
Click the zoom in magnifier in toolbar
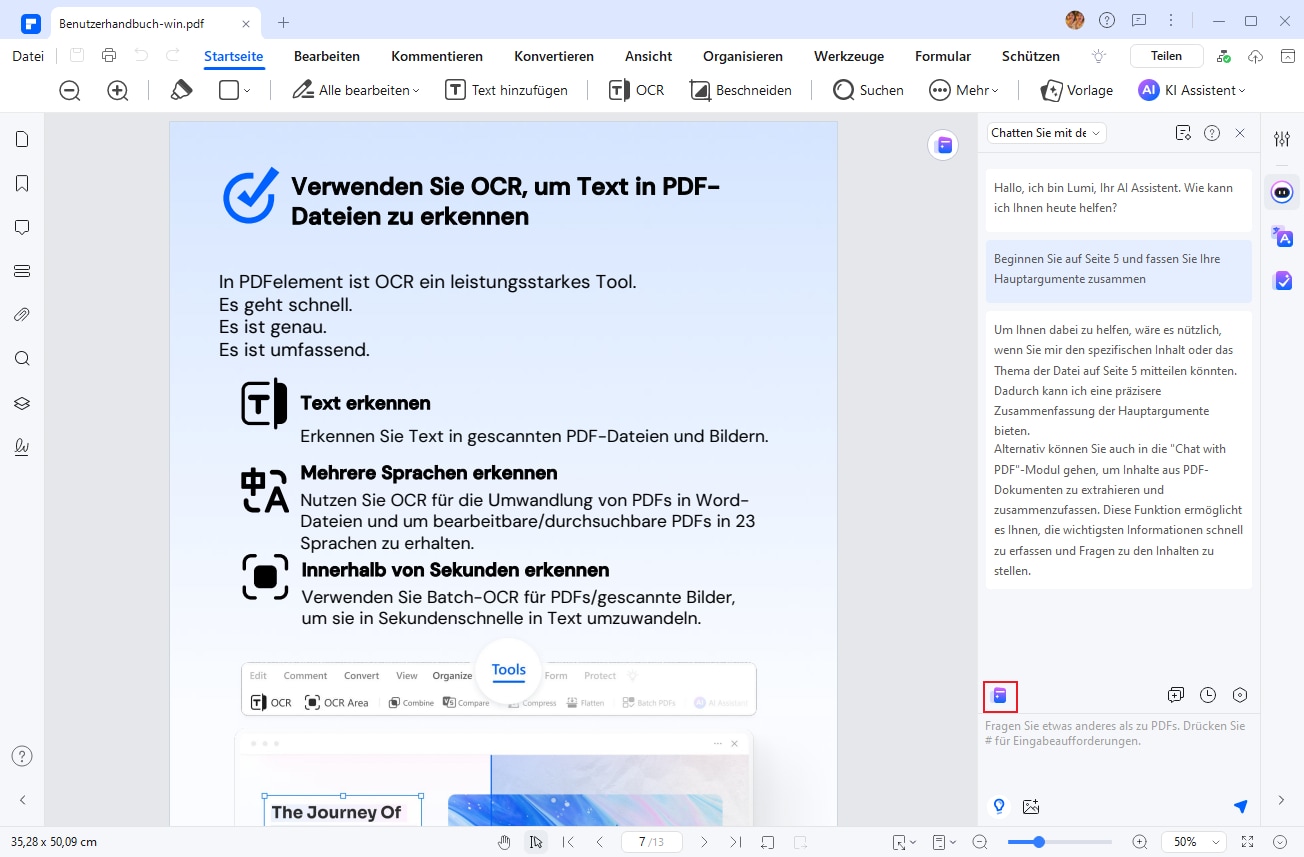coord(118,91)
